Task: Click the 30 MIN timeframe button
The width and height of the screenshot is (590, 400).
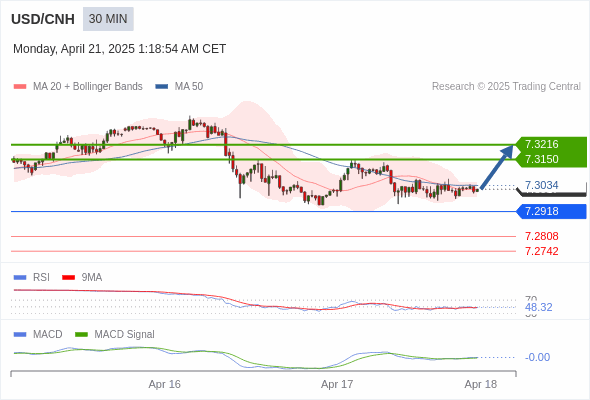Action: click(x=108, y=19)
